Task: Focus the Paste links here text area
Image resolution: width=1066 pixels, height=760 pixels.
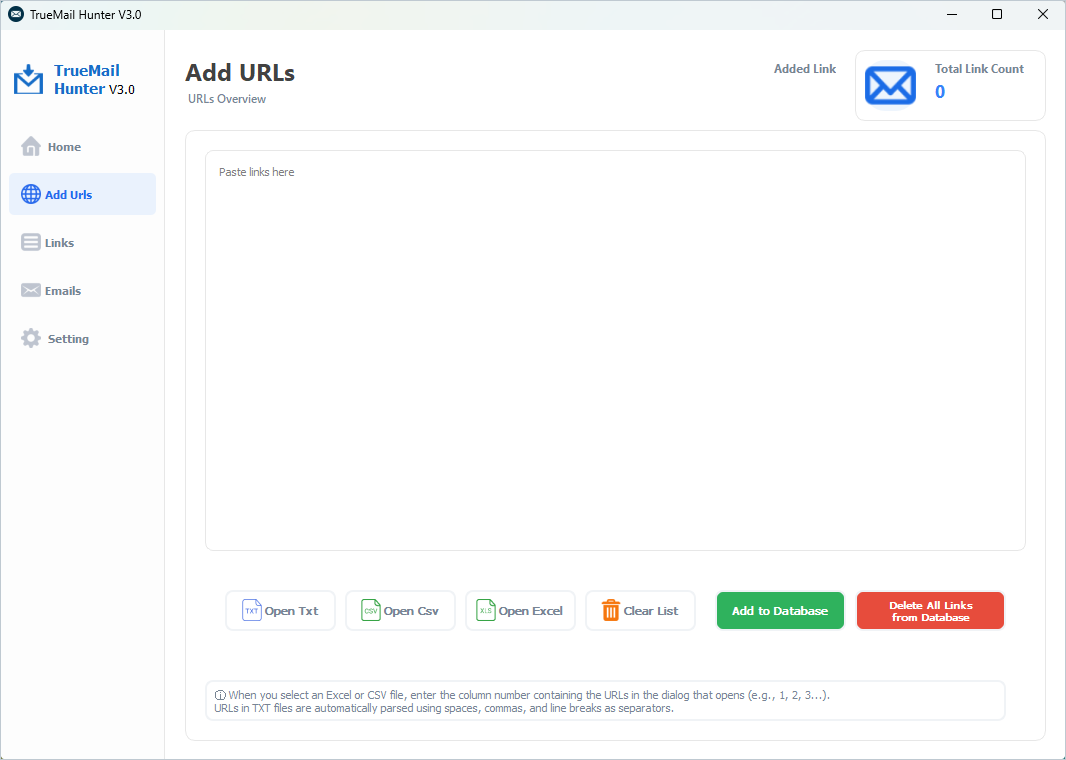Action: [x=615, y=351]
